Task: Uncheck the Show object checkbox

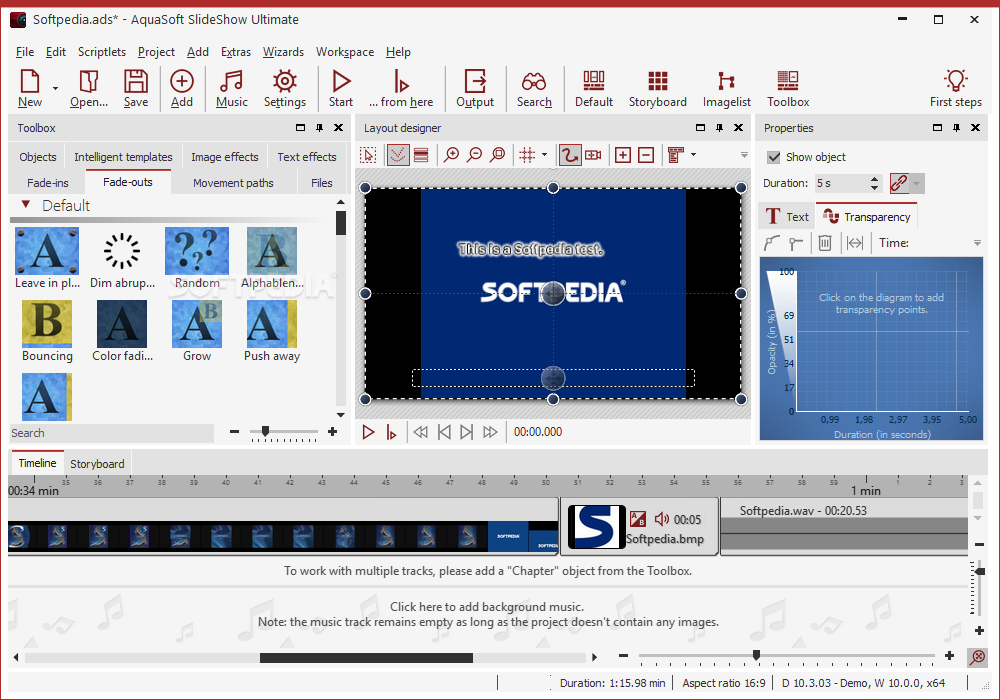Action: tap(774, 157)
